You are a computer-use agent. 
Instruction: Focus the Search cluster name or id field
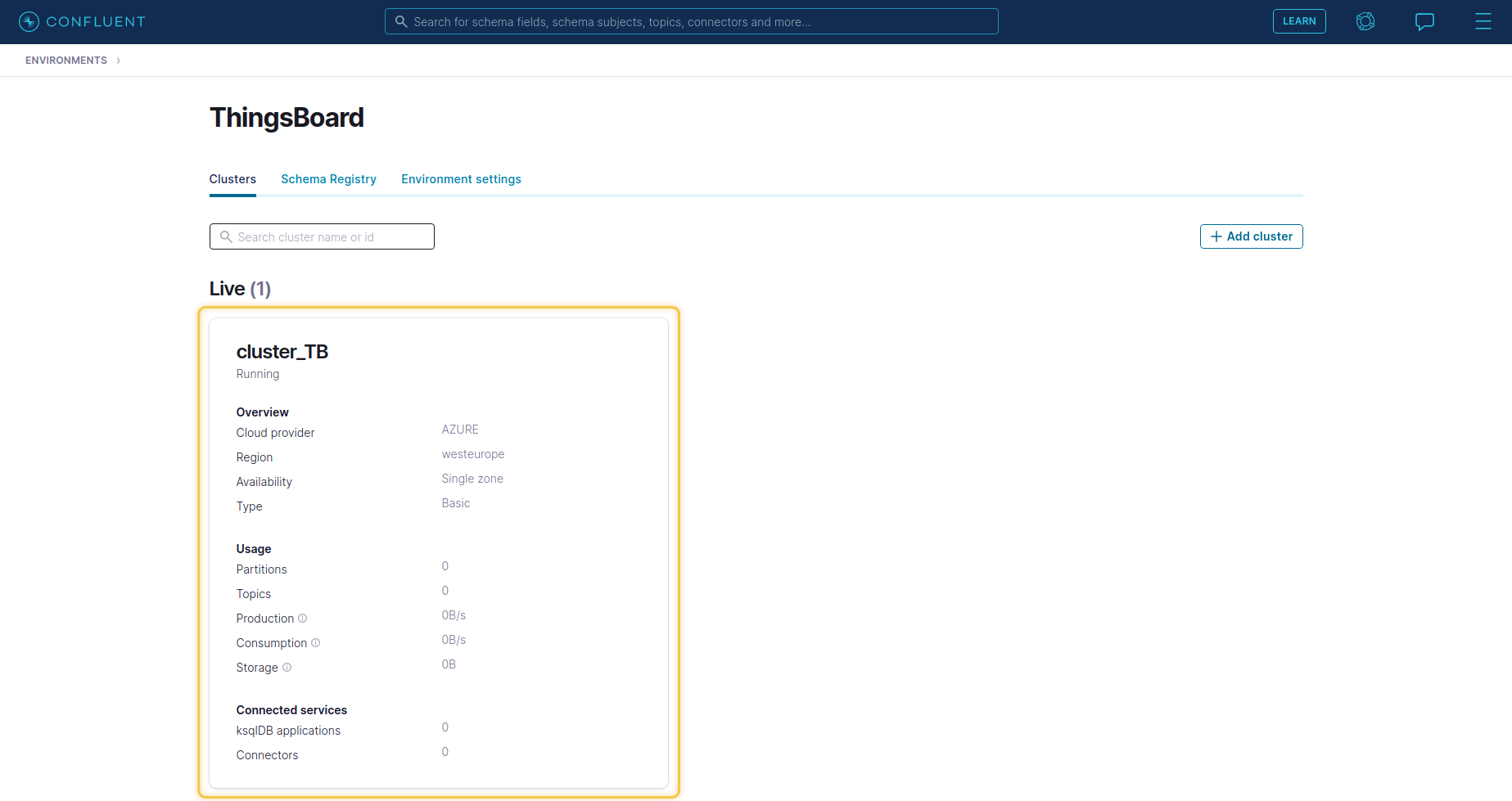pos(332,237)
